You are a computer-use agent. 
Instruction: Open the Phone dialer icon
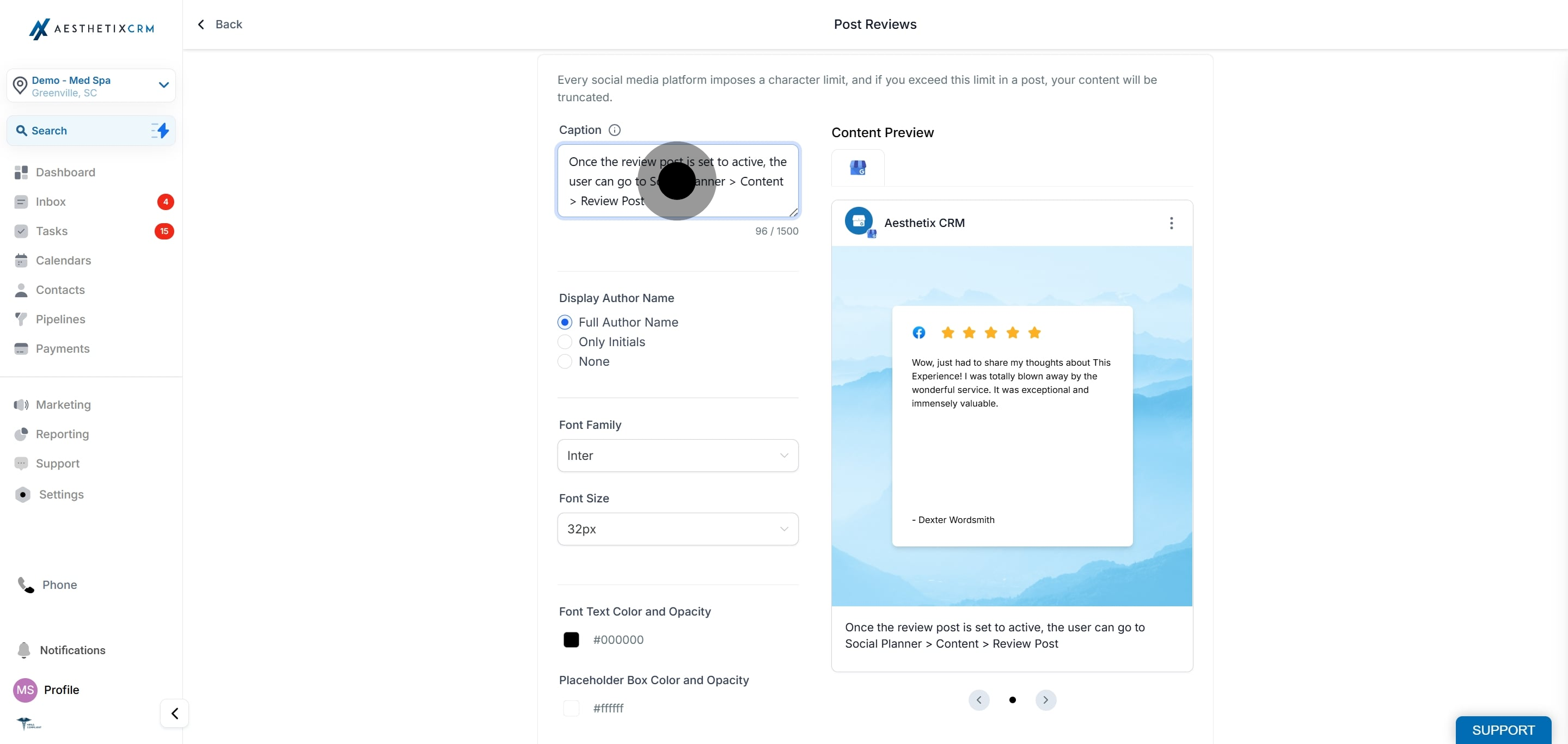click(x=26, y=585)
